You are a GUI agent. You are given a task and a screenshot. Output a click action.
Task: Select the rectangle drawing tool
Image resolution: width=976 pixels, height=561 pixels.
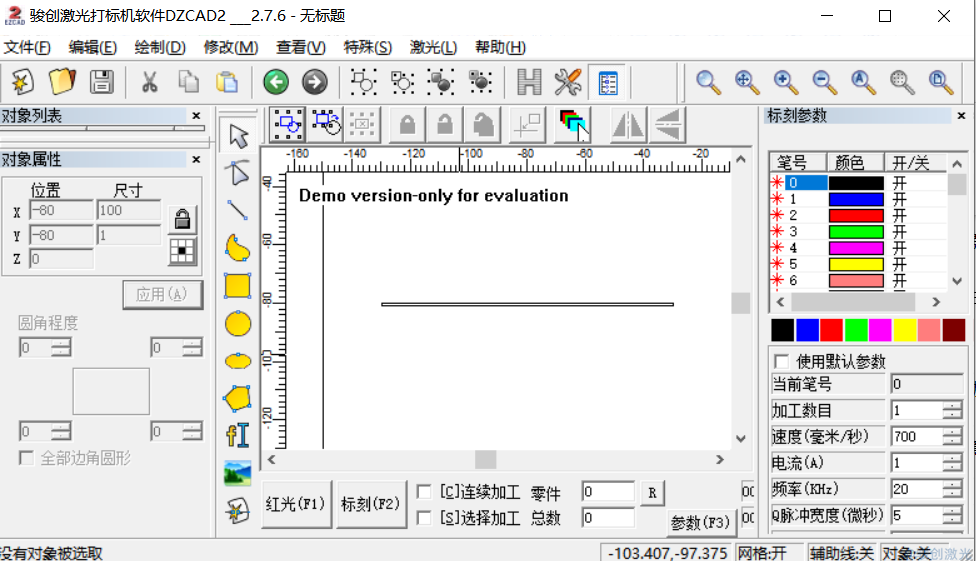tap(238, 286)
